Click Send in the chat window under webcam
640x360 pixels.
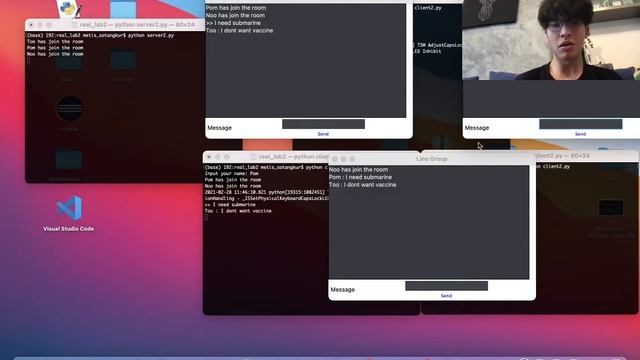coord(580,134)
